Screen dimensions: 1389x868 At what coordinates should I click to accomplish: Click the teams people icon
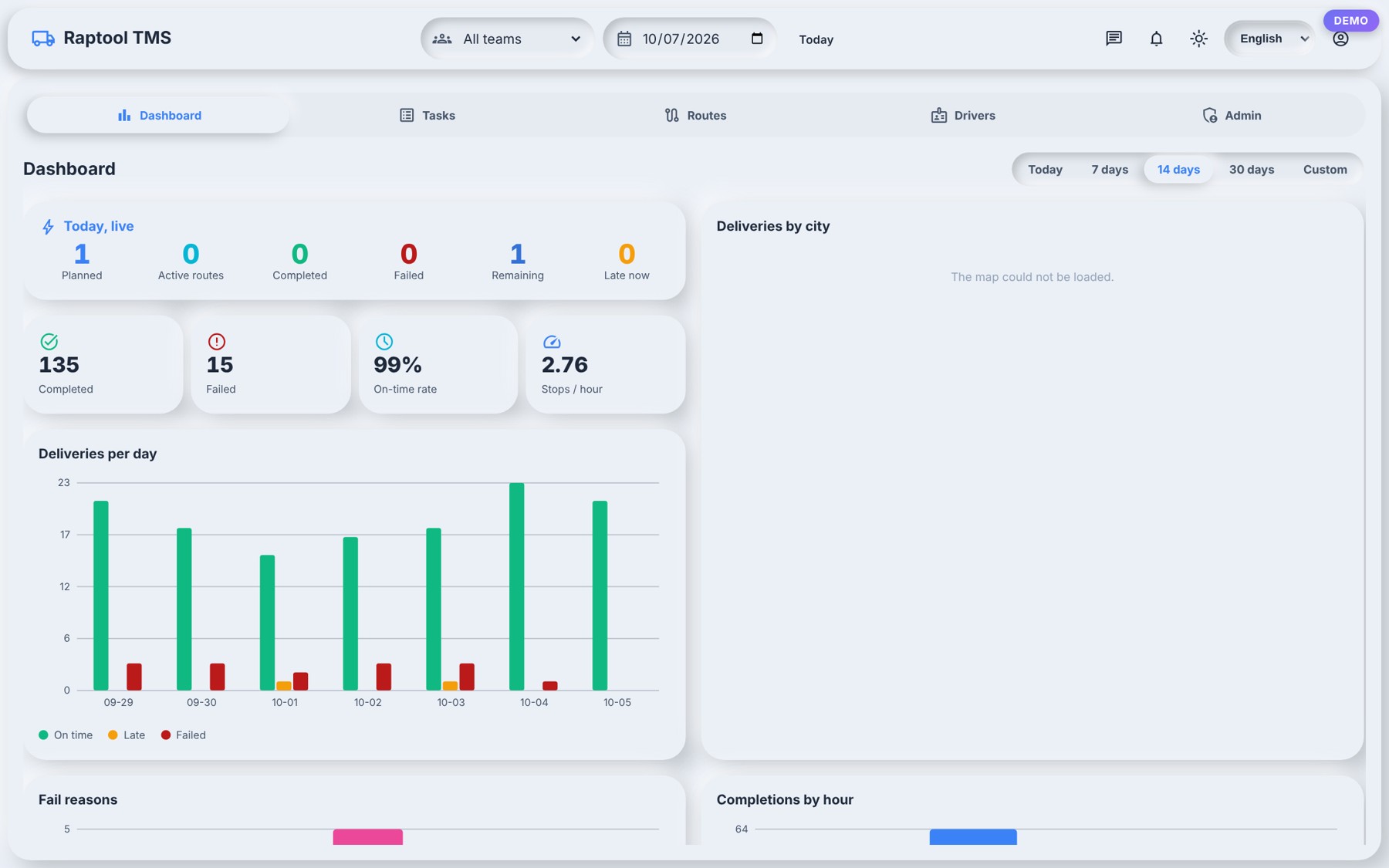[x=442, y=39]
